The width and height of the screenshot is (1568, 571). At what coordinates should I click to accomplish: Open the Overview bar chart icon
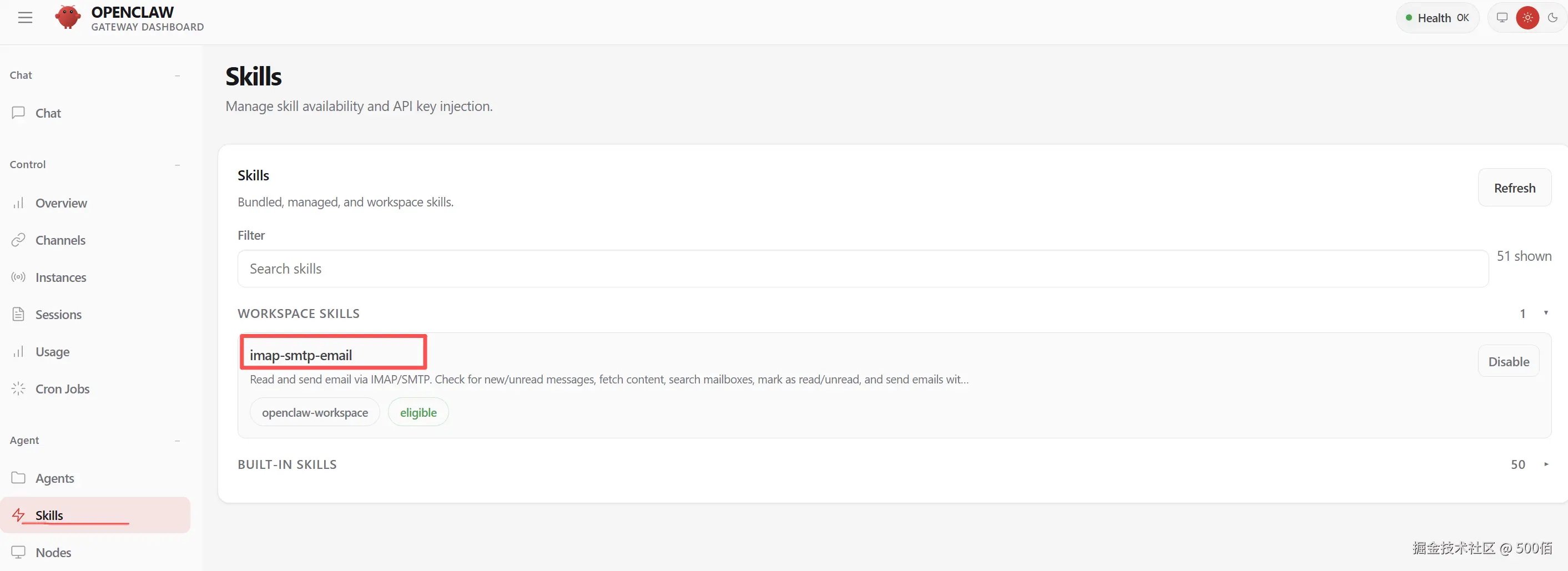point(18,203)
